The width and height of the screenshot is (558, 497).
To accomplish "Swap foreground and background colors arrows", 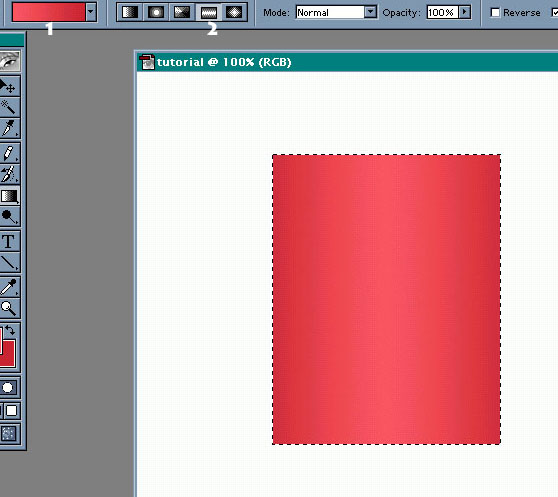I will 10,330.
